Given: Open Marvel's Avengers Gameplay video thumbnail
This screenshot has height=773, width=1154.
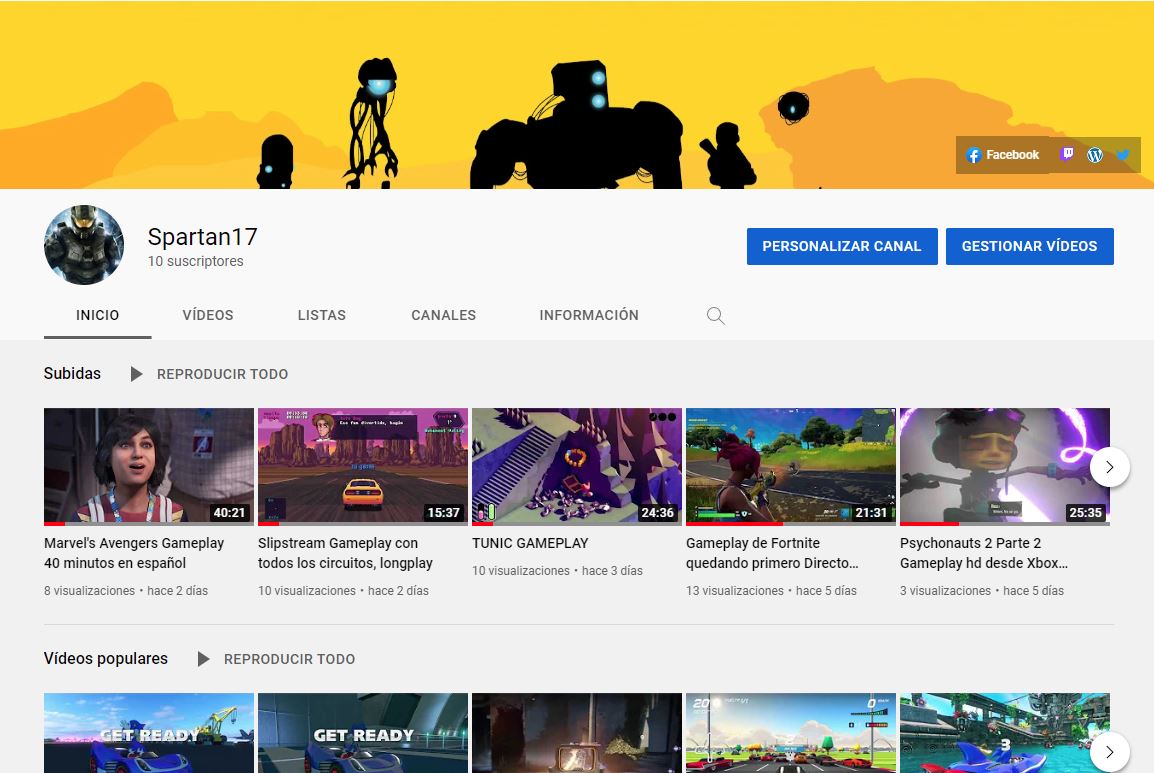Looking at the screenshot, I should pyautogui.click(x=149, y=467).
